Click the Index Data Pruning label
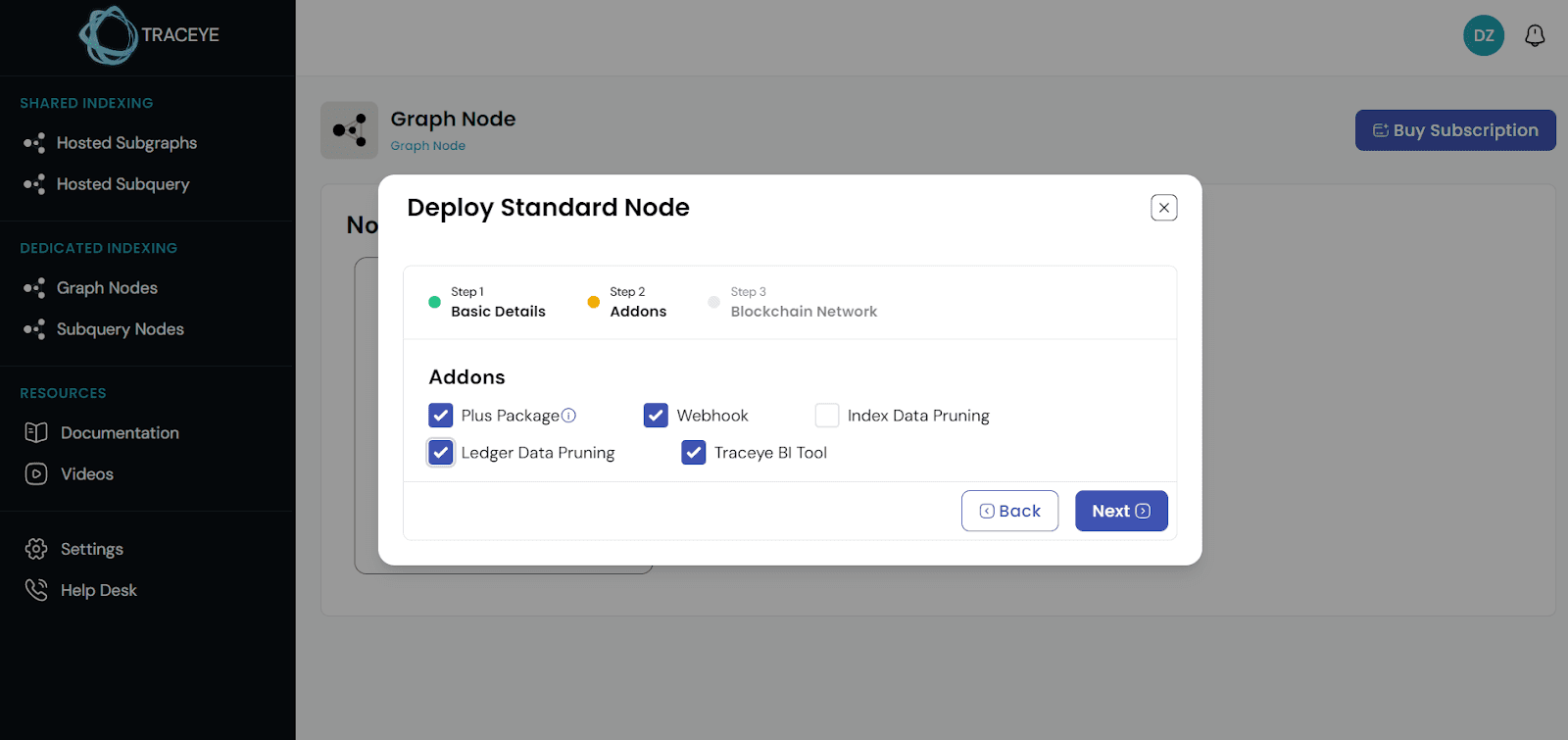1568x740 pixels. (918, 416)
